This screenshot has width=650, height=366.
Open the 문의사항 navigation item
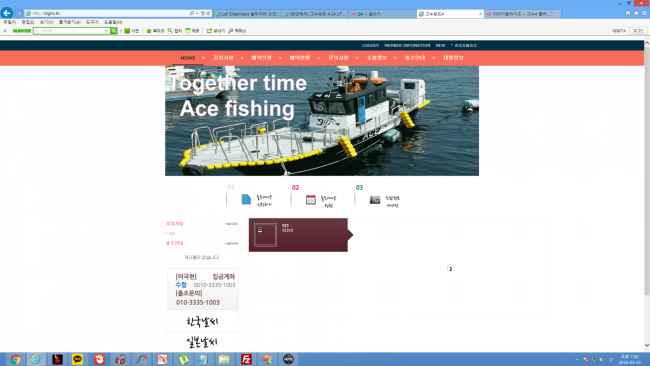click(338, 58)
